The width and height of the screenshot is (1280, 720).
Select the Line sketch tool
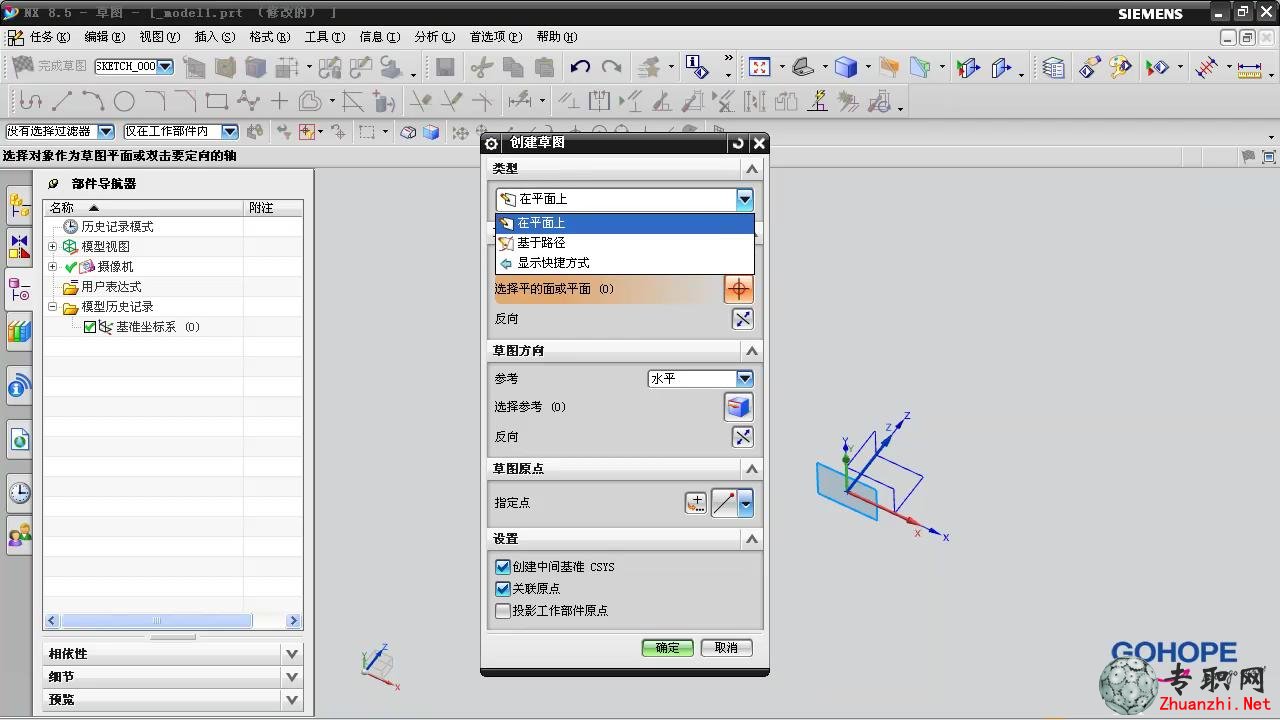62,101
